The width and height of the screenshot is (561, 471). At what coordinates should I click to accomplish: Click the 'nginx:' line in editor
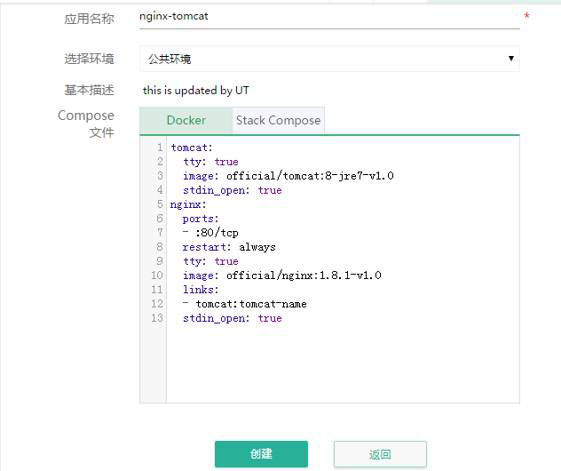click(188, 205)
